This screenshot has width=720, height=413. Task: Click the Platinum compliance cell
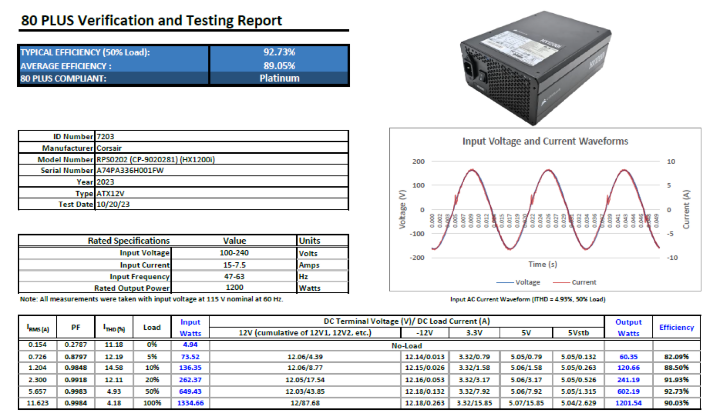[279, 78]
